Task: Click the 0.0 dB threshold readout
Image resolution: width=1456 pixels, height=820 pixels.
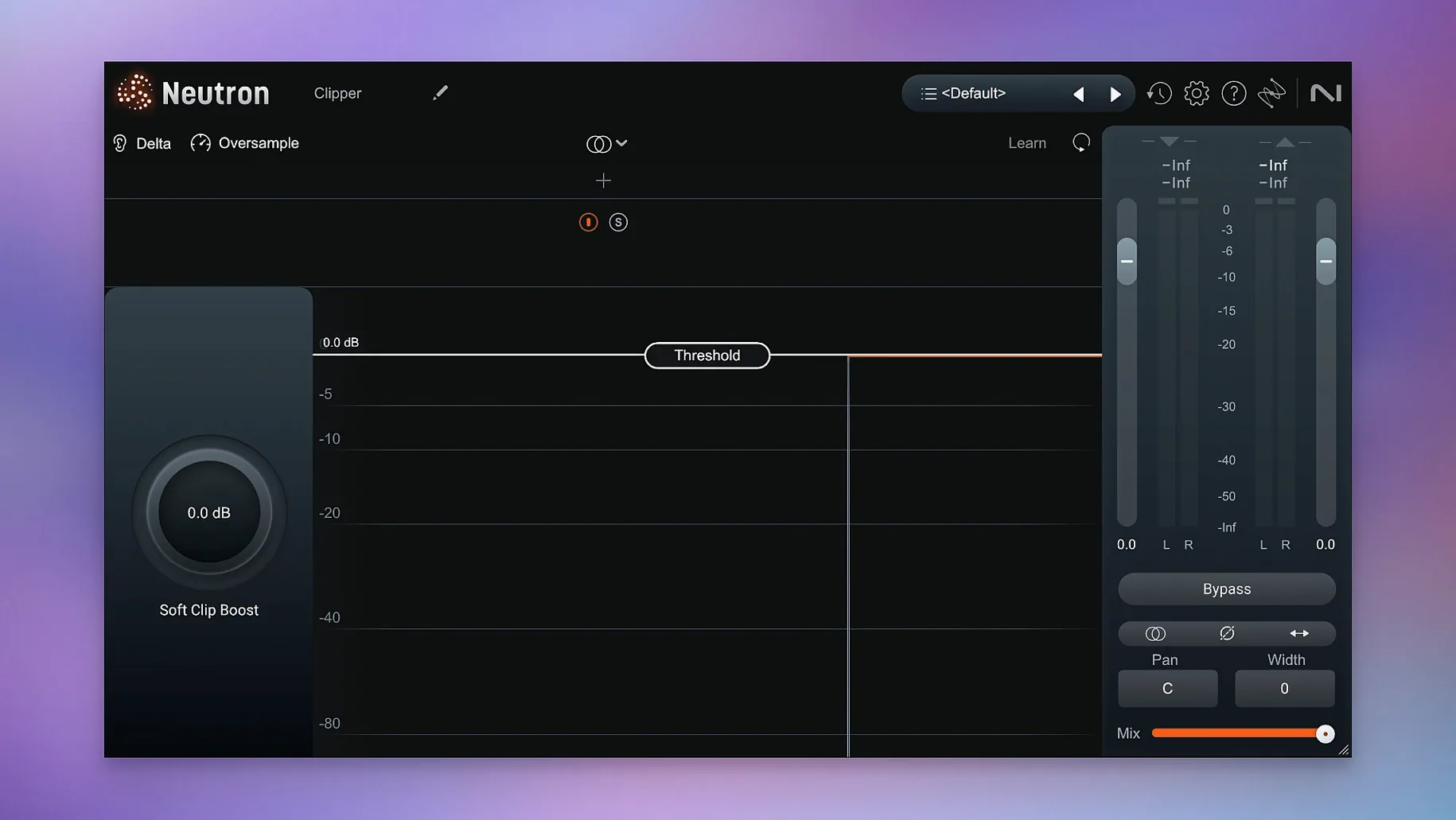Action: [341, 342]
